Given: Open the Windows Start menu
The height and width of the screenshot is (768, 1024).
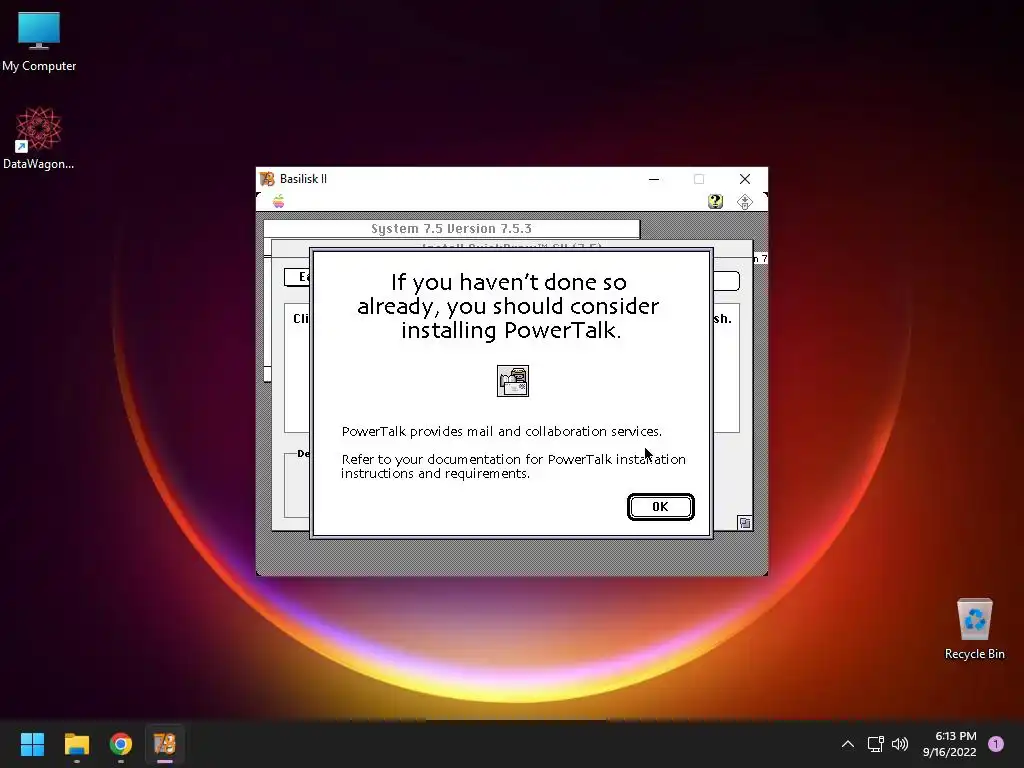Looking at the screenshot, I should 32,744.
